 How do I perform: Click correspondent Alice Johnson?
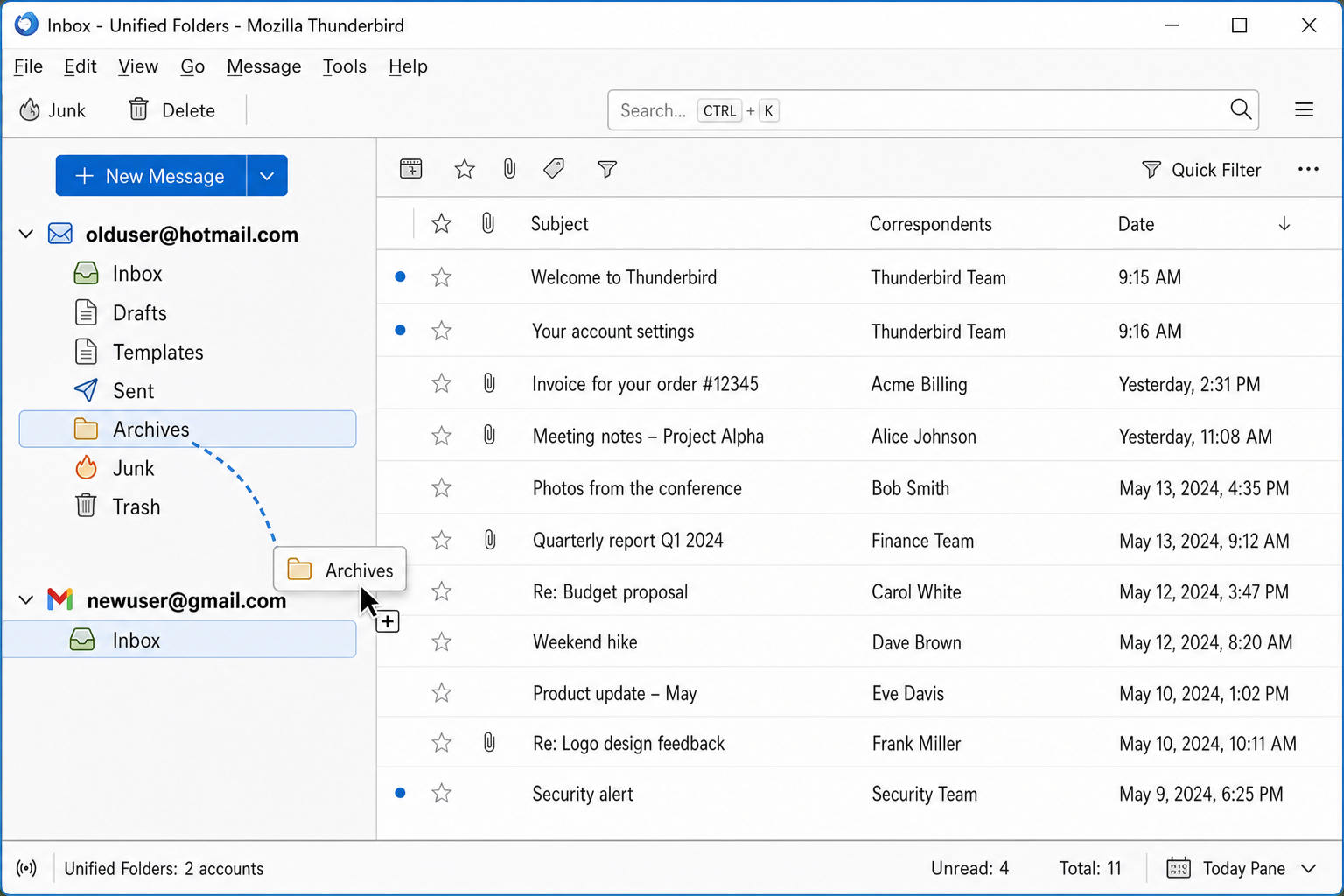[x=924, y=437]
